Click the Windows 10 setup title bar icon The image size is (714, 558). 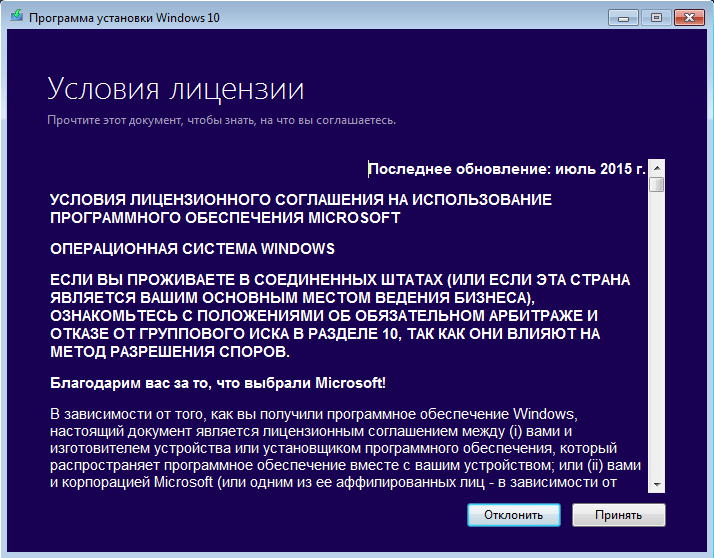tap(17, 16)
